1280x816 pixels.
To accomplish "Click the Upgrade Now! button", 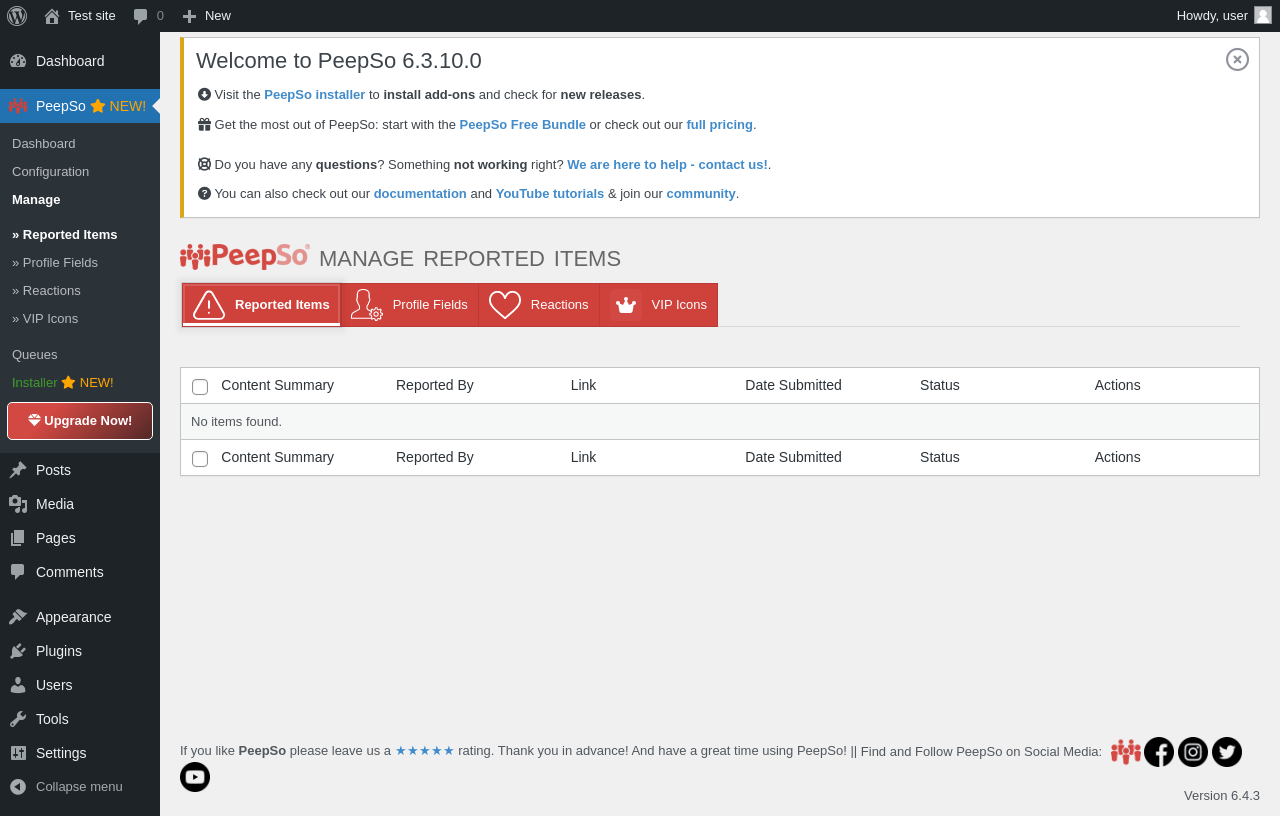I will point(80,421).
